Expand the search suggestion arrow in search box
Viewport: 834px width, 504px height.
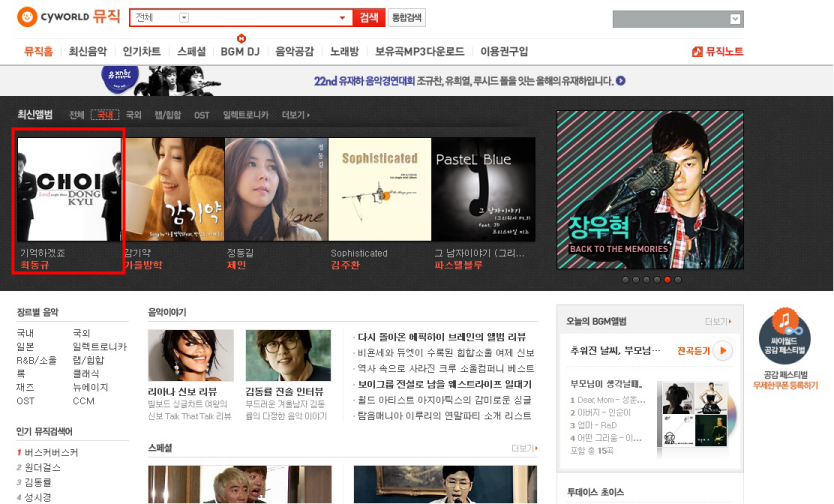point(342,18)
